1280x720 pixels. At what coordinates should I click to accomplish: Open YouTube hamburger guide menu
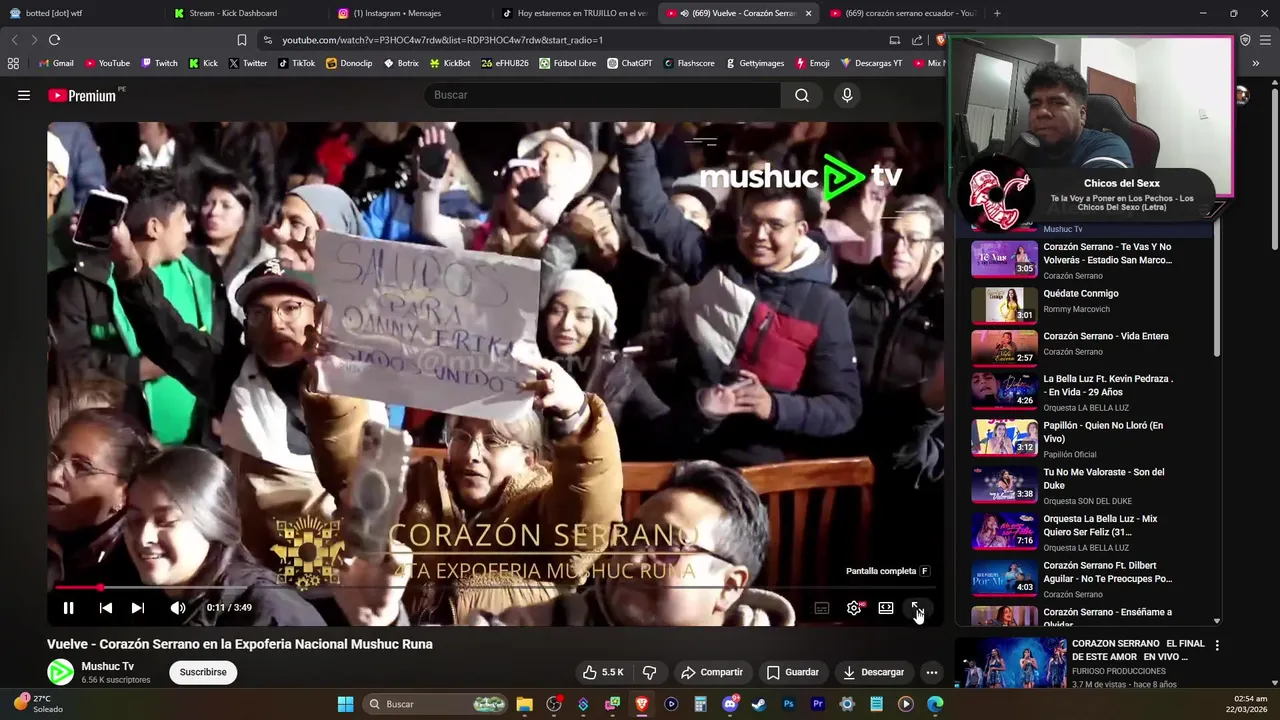[24, 95]
